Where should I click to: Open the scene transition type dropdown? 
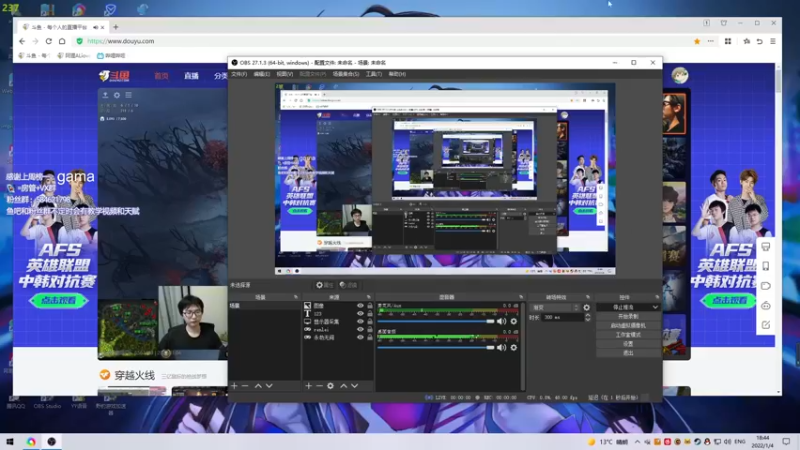[x=555, y=308]
